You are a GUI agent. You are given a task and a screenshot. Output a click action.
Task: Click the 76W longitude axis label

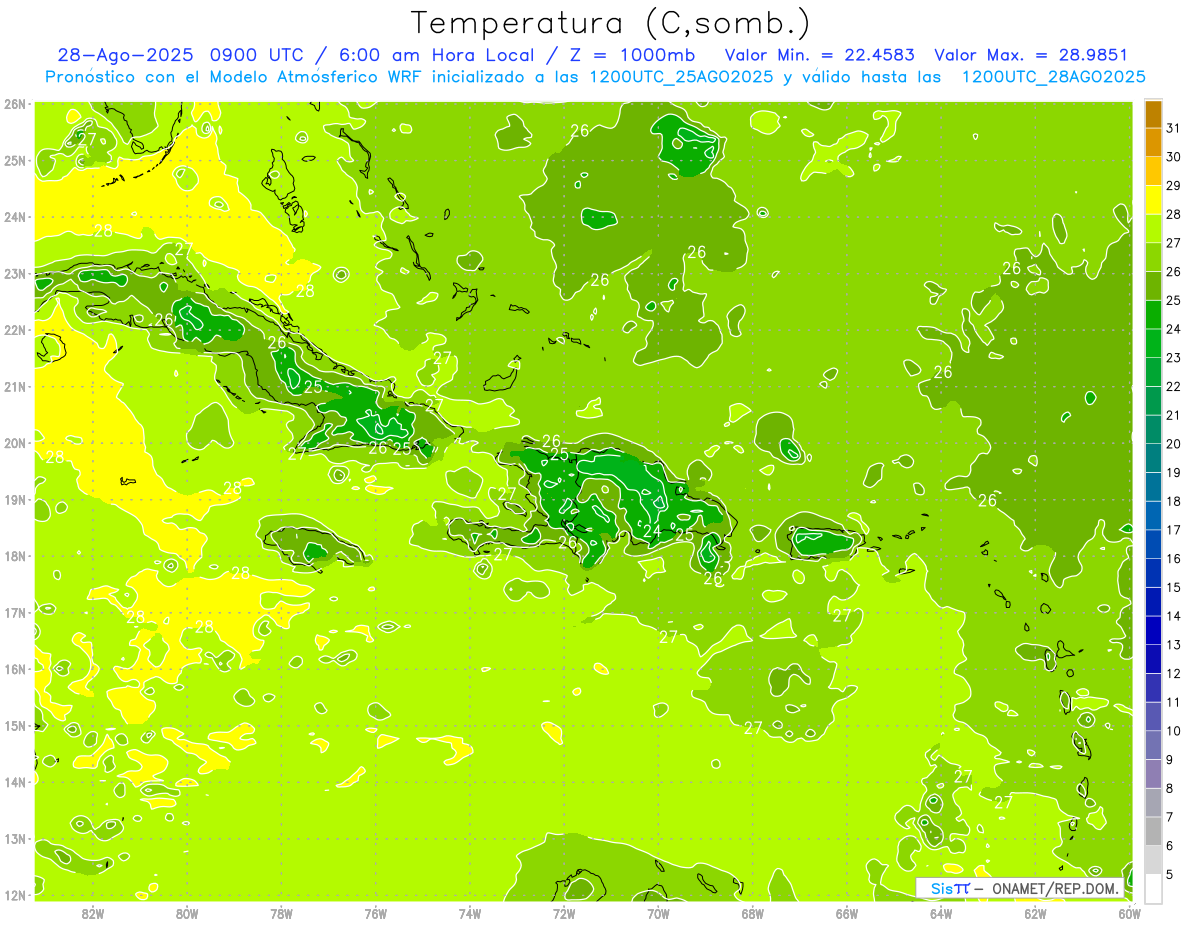tap(376, 913)
